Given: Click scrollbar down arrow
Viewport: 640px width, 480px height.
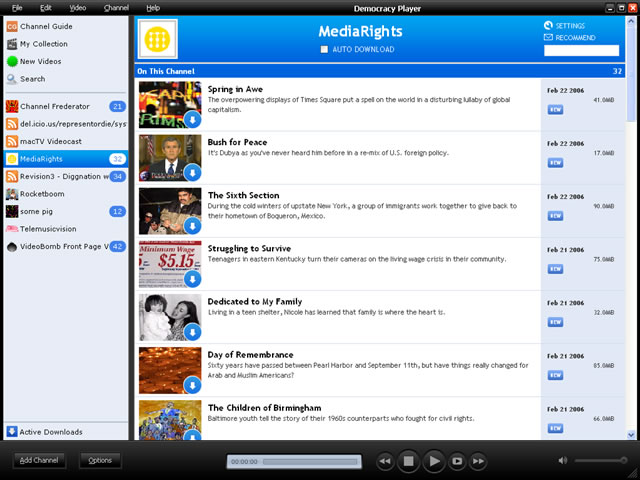Looking at the screenshot, I should pos(631,435).
